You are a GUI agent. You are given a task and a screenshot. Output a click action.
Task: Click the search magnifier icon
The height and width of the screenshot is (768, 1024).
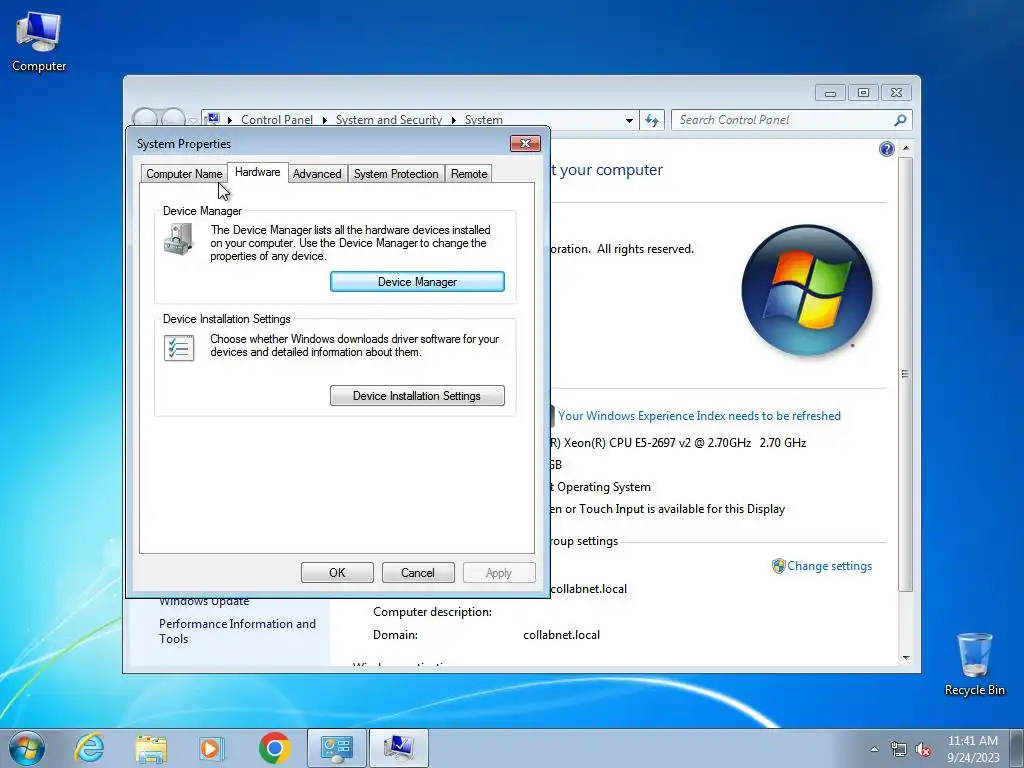[901, 120]
